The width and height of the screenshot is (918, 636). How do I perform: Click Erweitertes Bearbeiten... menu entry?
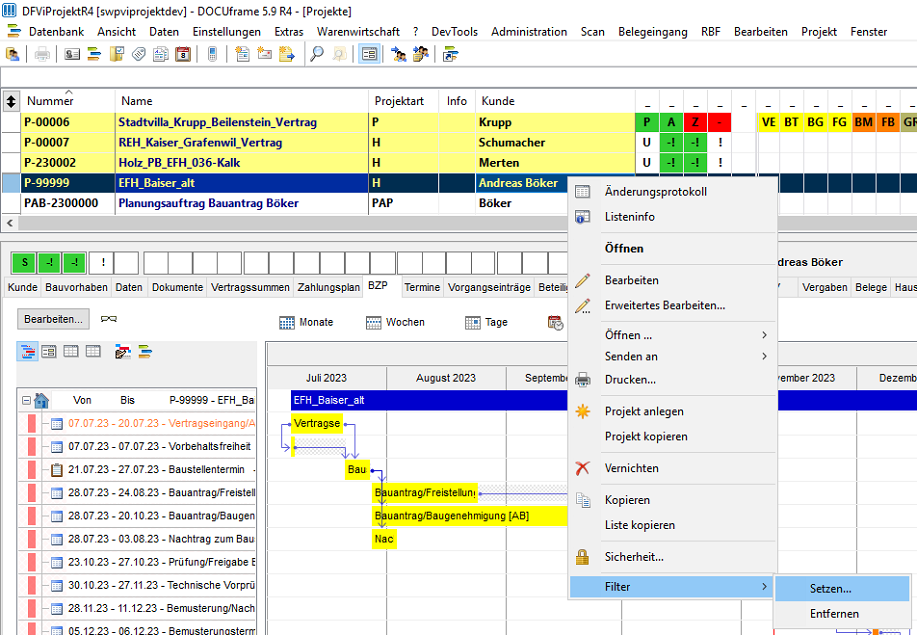point(672,305)
